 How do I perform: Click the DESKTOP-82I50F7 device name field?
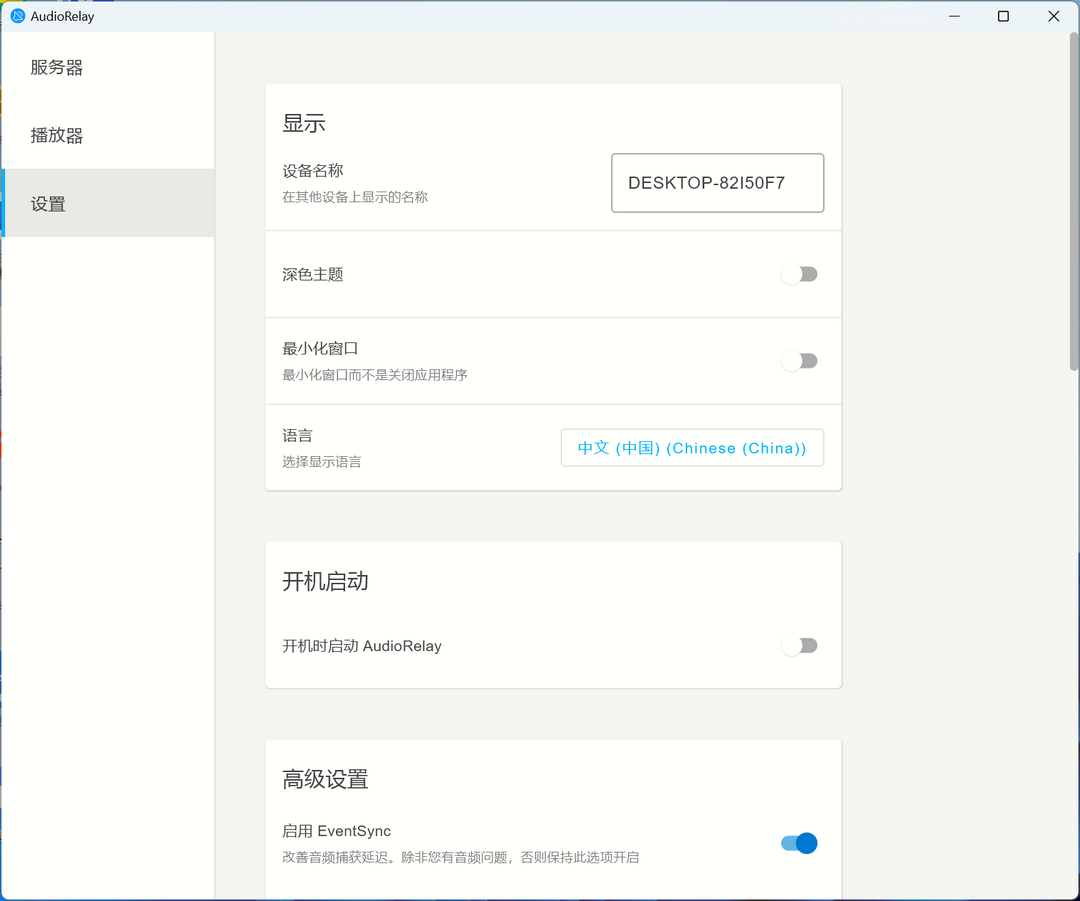coord(717,183)
